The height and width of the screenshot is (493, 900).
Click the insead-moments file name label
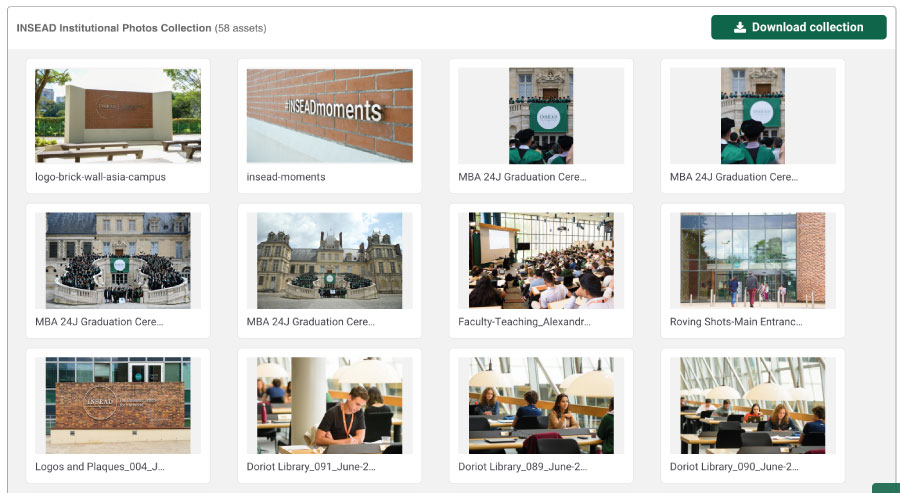(286, 177)
